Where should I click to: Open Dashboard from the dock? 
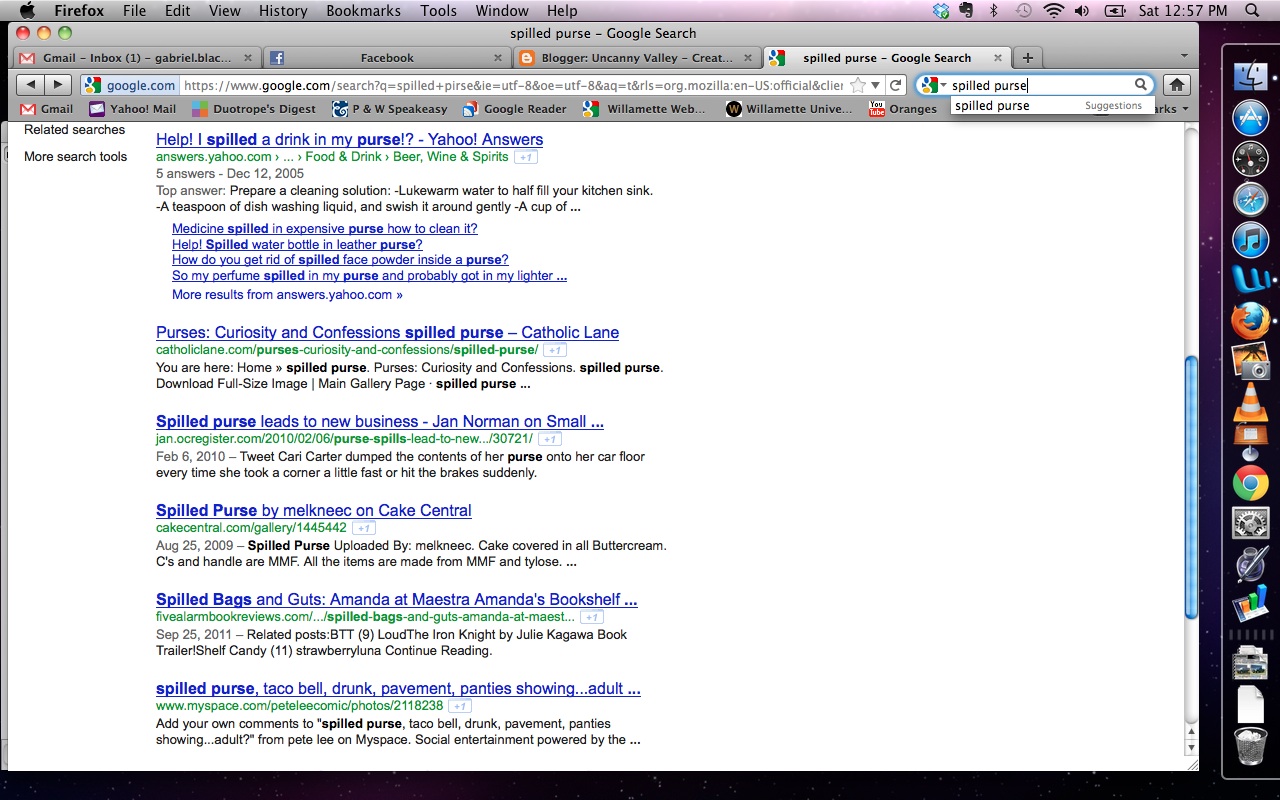(x=1250, y=159)
